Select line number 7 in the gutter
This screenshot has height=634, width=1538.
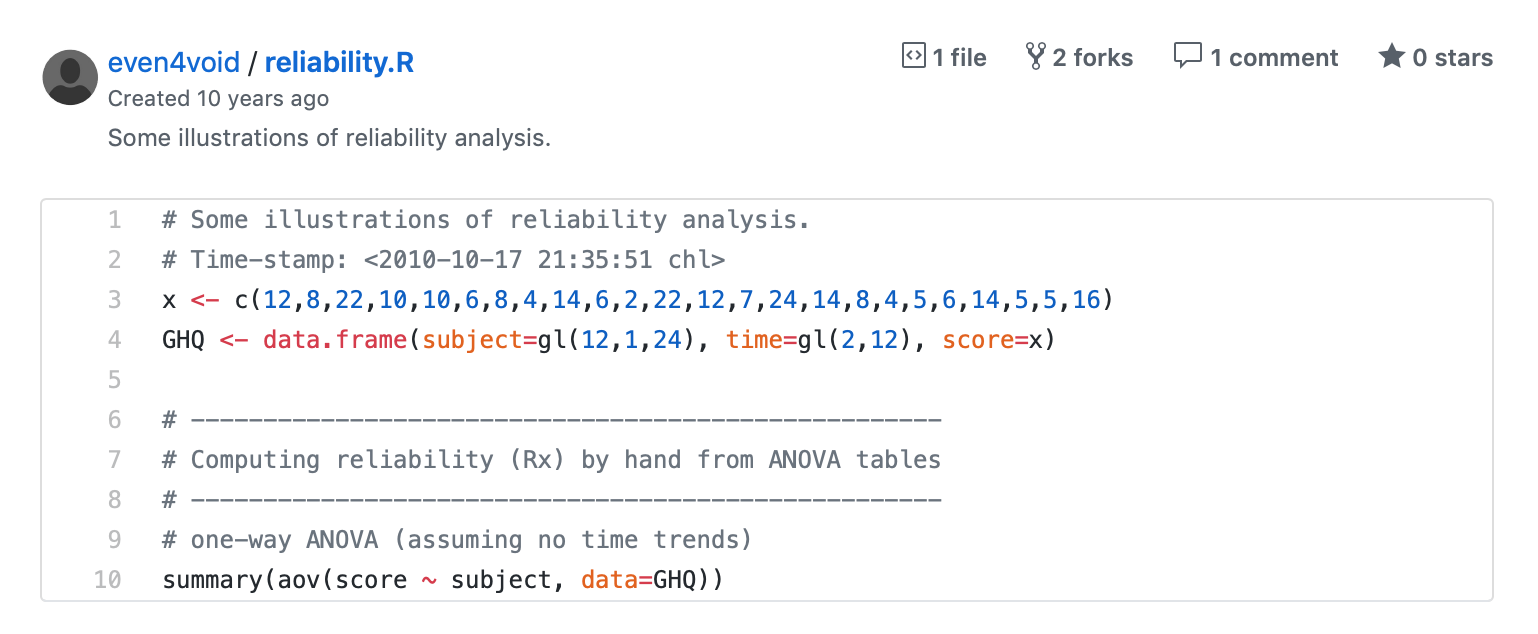pos(114,460)
